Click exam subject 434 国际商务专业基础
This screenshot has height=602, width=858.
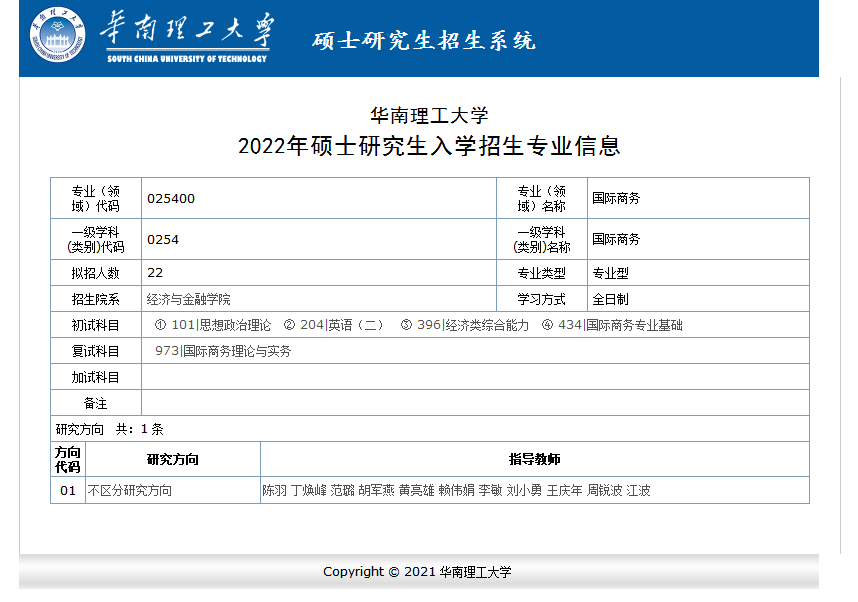point(612,325)
